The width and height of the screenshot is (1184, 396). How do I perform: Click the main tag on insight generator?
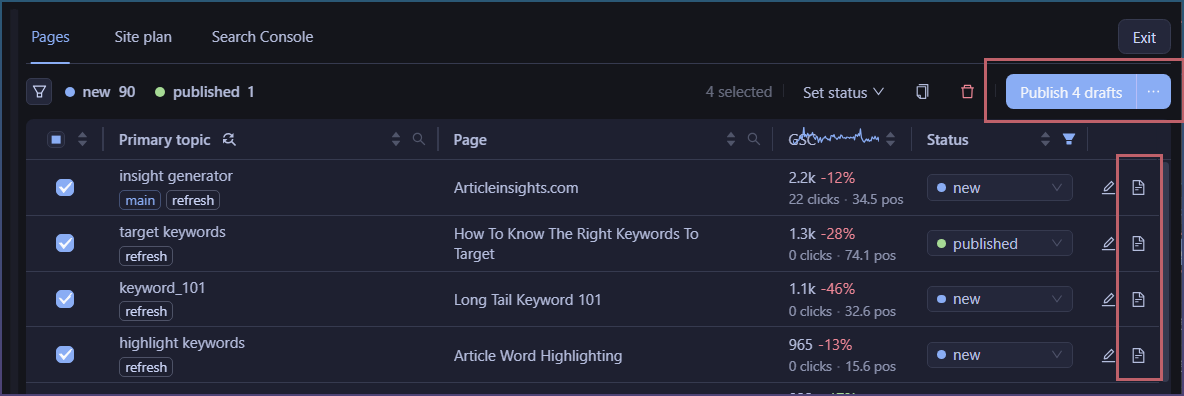(x=140, y=200)
